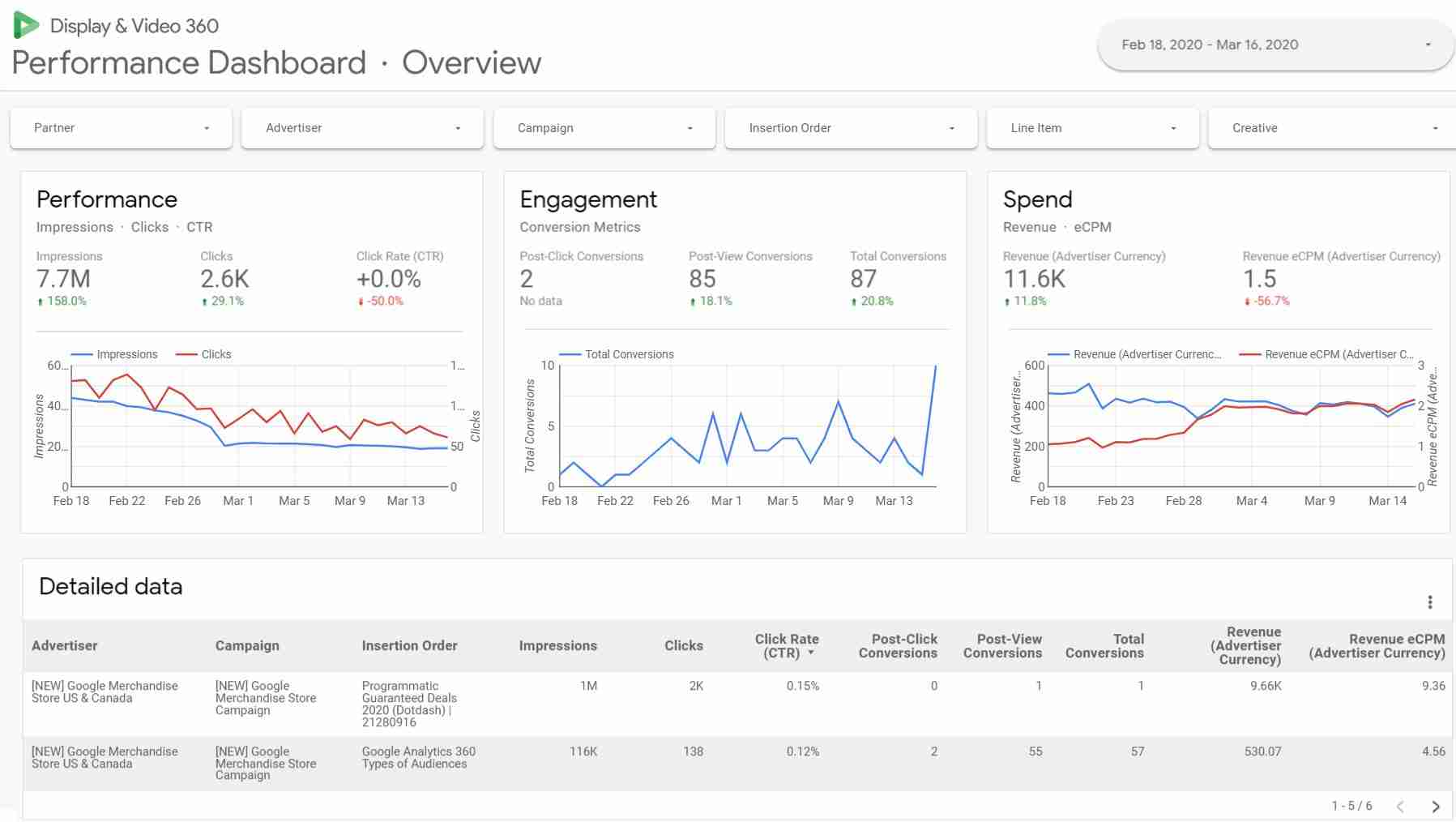Select the Google Analytics 360 Types of Audiences cell
This screenshot has height=822, width=1456.
tap(418, 757)
